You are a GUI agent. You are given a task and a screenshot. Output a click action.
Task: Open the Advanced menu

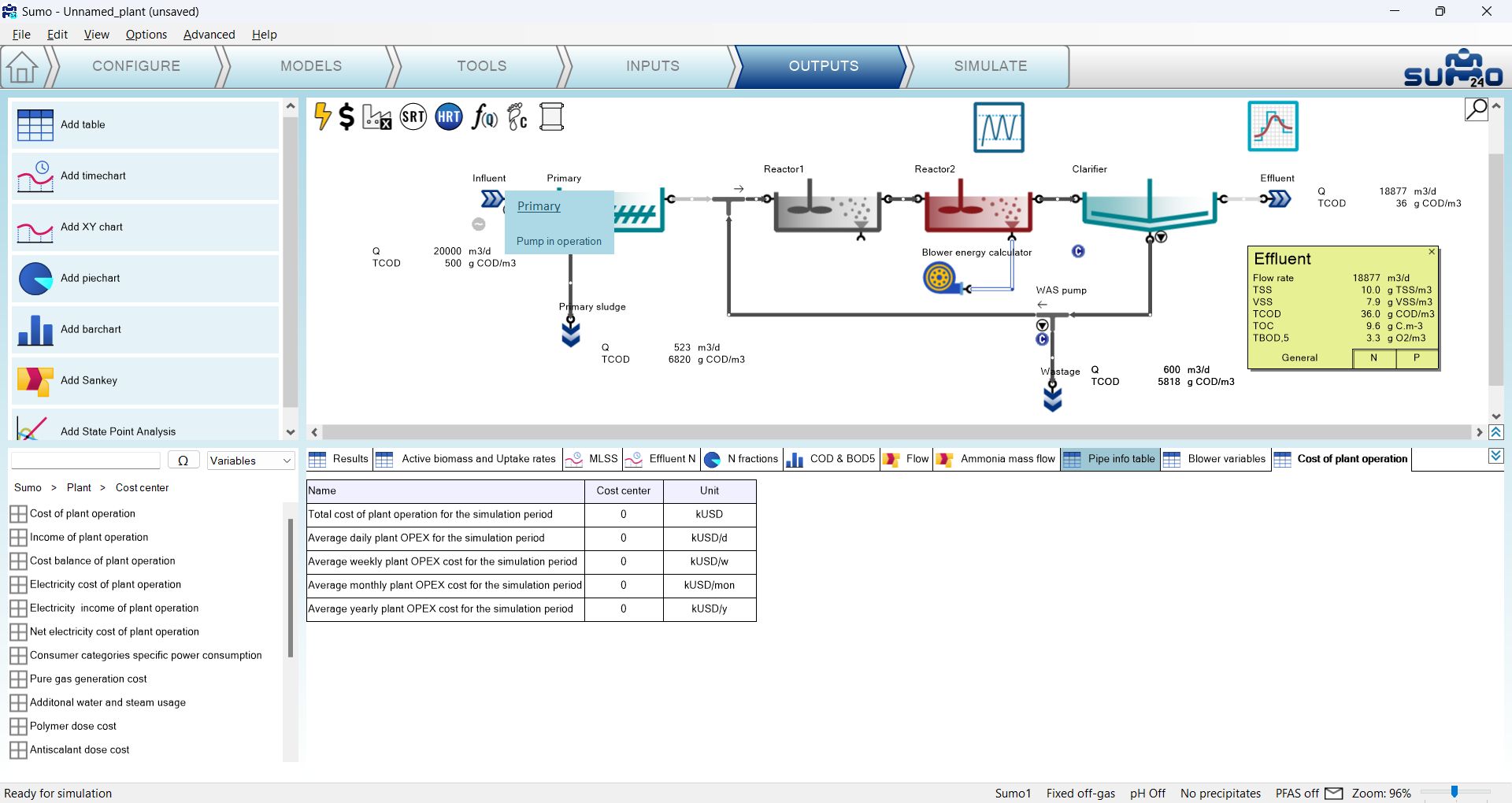pos(209,35)
